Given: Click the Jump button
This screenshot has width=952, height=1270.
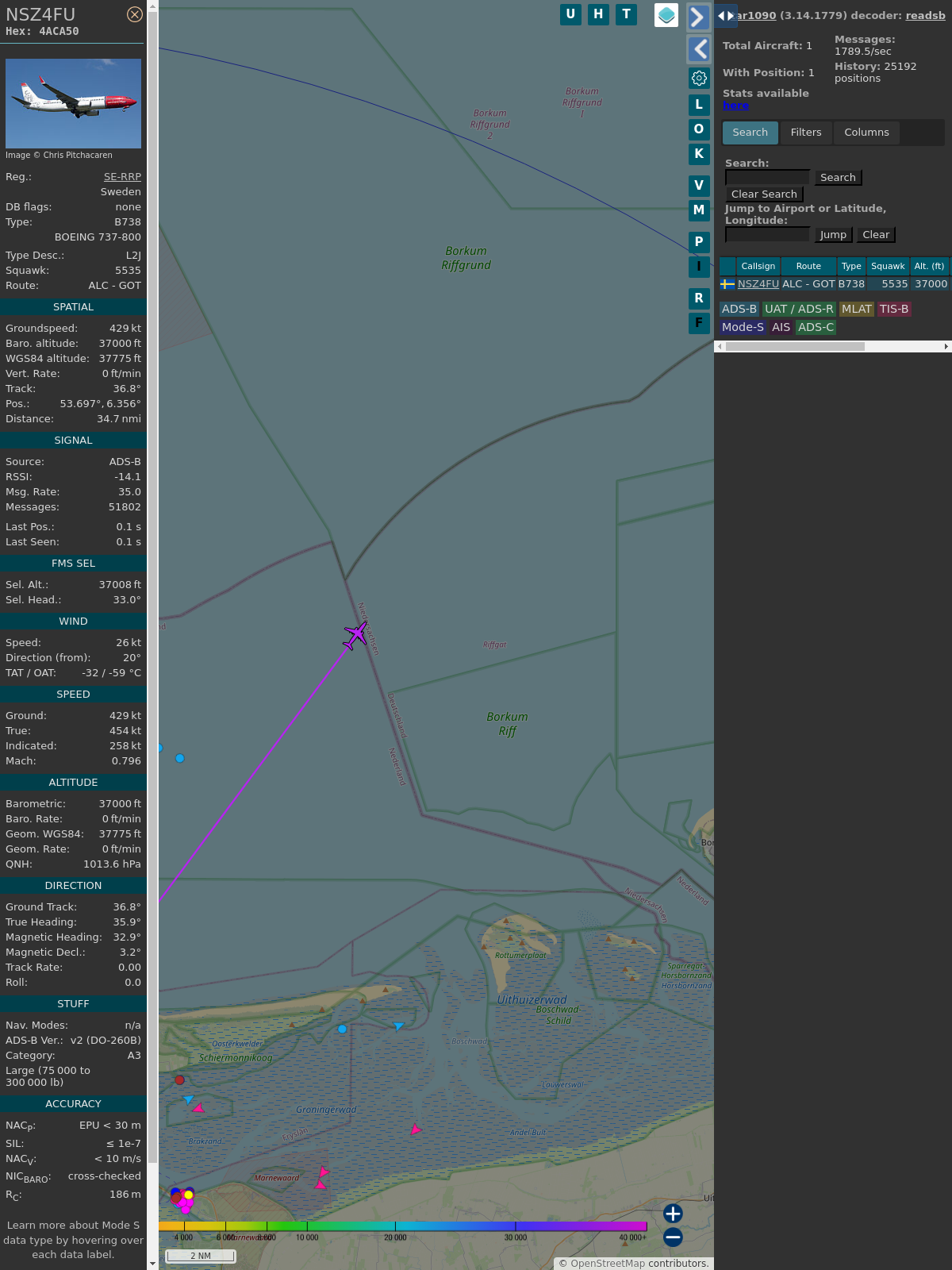Looking at the screenshot, I should coord(833,235).
